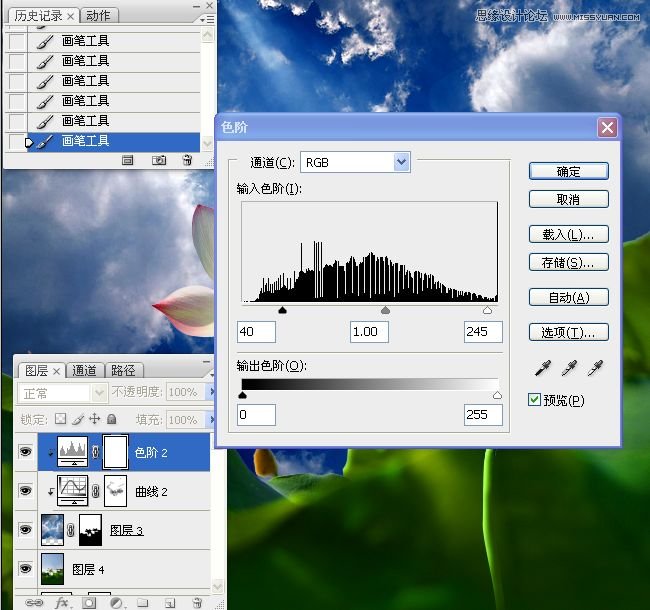Create a new group folder
The image size is (650, 610).
[143, 603]
